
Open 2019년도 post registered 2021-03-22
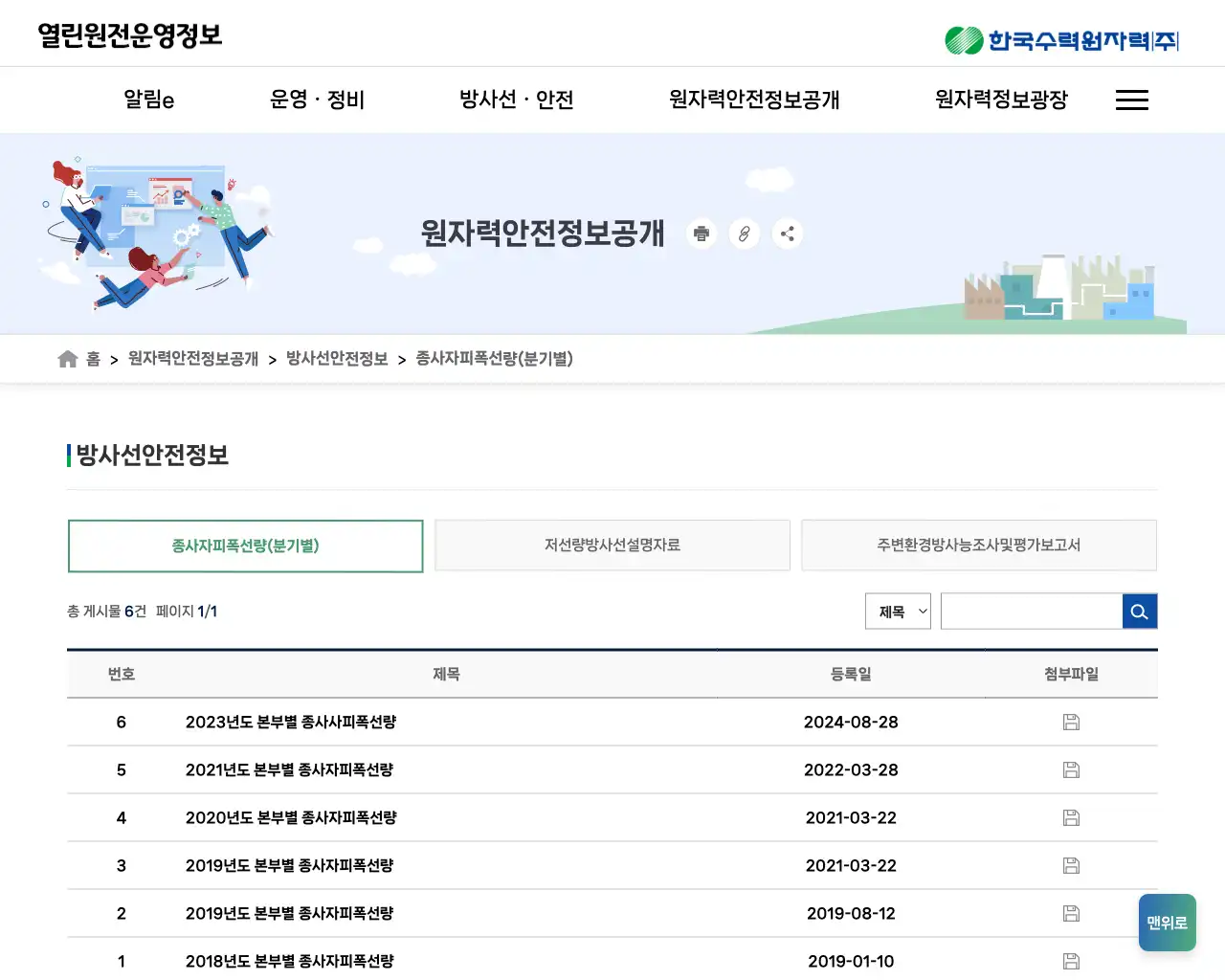click(x=289, y=865)
